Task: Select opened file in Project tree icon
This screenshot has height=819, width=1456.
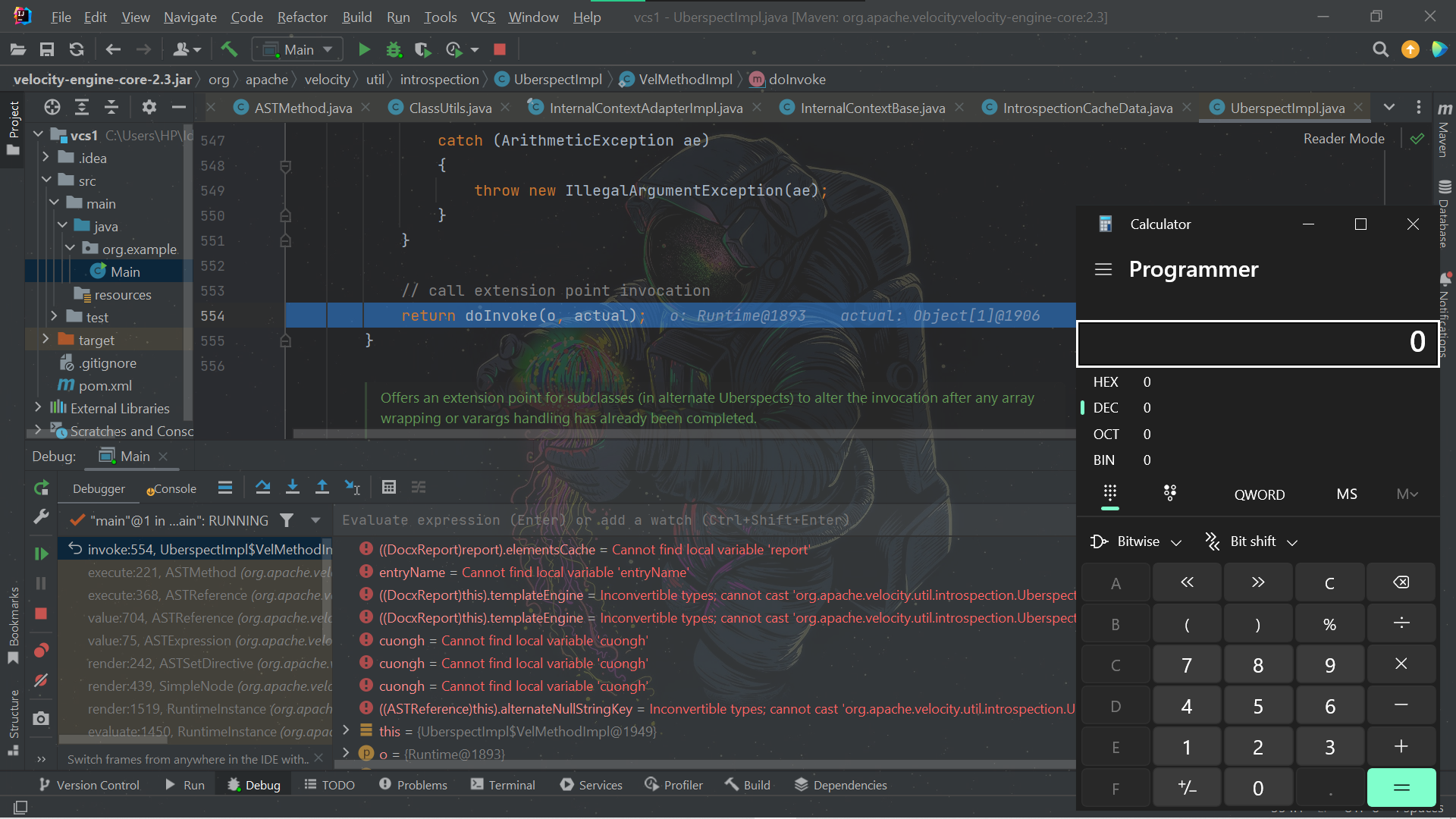Action: [52, 108]
